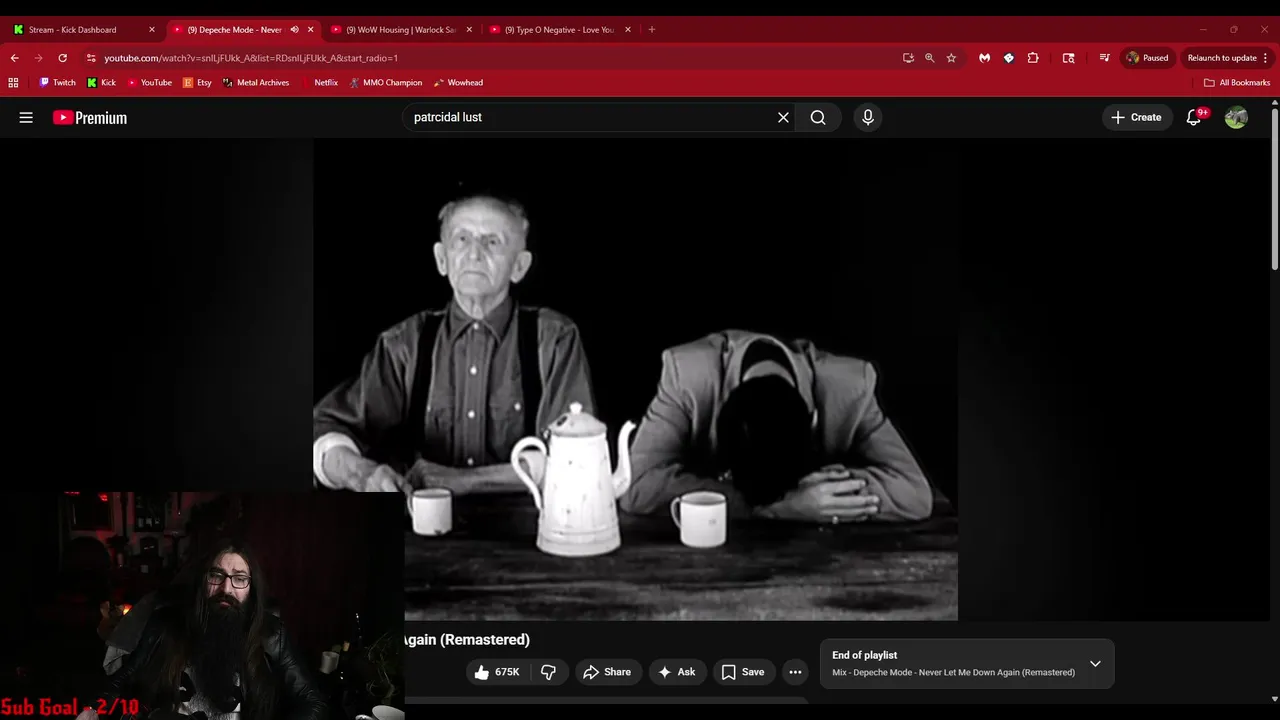The image size is (1280, 720).
Task: Go back to the previous page
Action: coord(15,58)
